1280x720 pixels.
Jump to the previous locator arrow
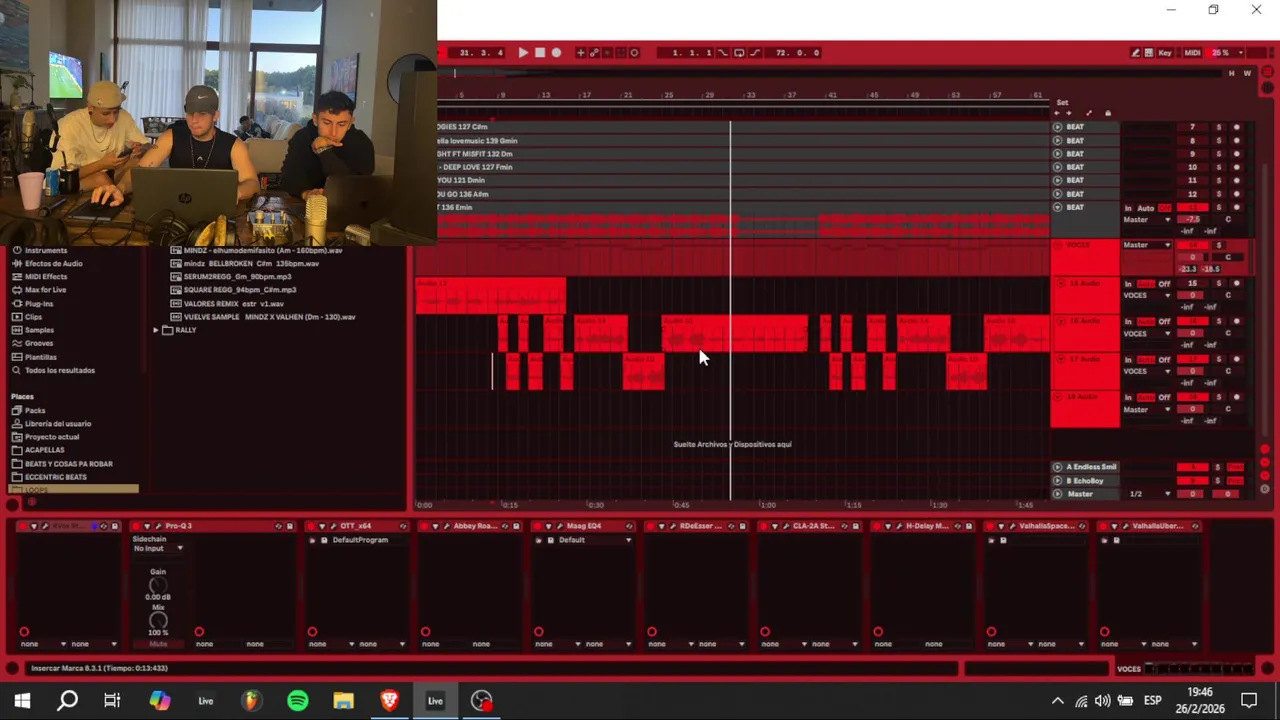1057,113
